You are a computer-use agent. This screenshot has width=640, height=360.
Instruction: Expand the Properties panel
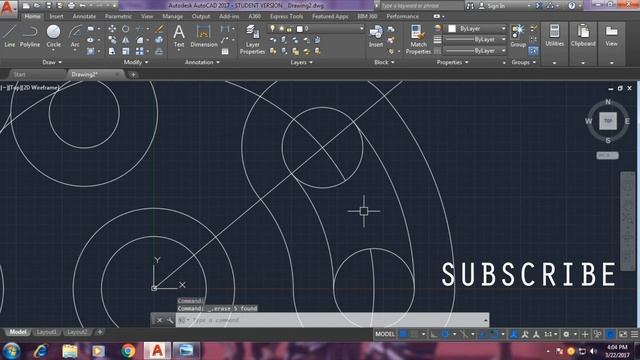pyautogui.click(x=452, y=62)
